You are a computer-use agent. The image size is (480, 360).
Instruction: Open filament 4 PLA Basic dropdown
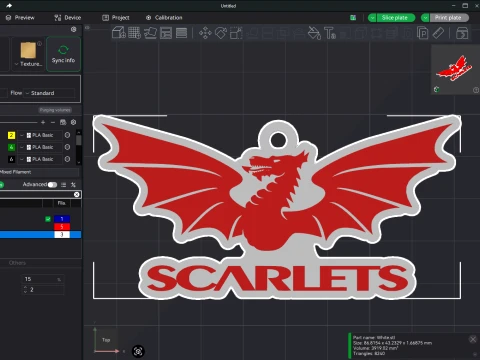(40, 147)
